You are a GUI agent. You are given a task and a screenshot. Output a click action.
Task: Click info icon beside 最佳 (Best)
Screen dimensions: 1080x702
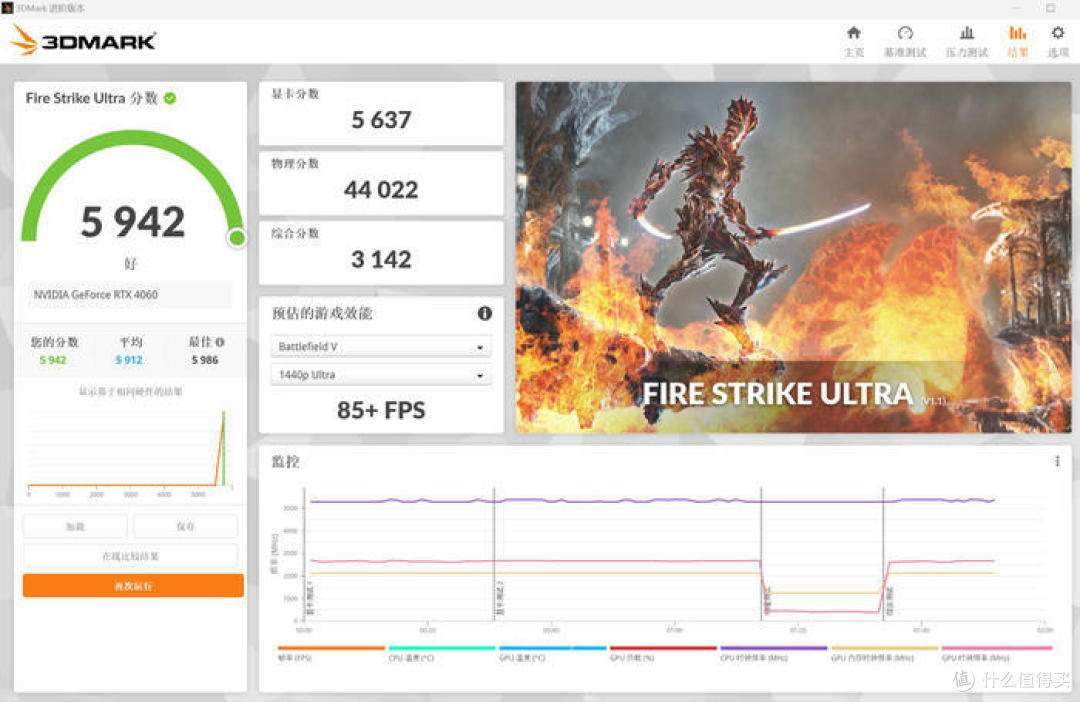[x=220, y=342]
